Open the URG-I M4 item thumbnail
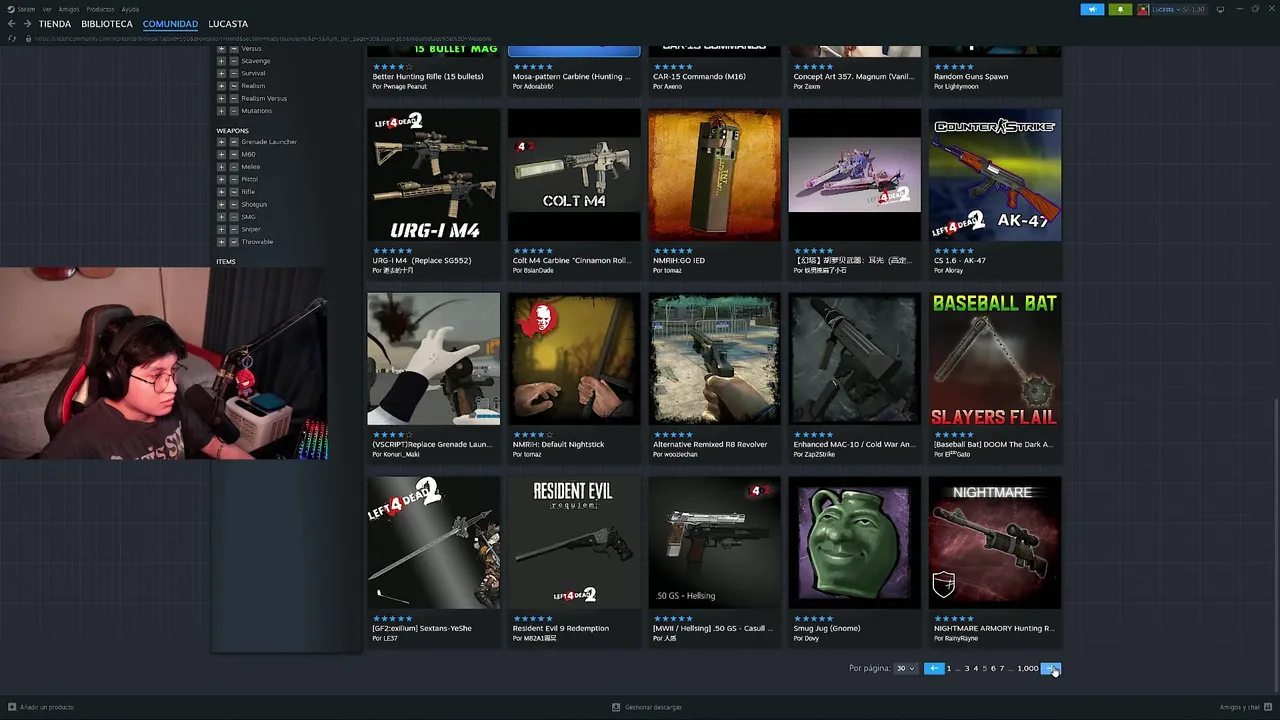Viewport: 1280px width, 720px height. [x=433, y=175]
